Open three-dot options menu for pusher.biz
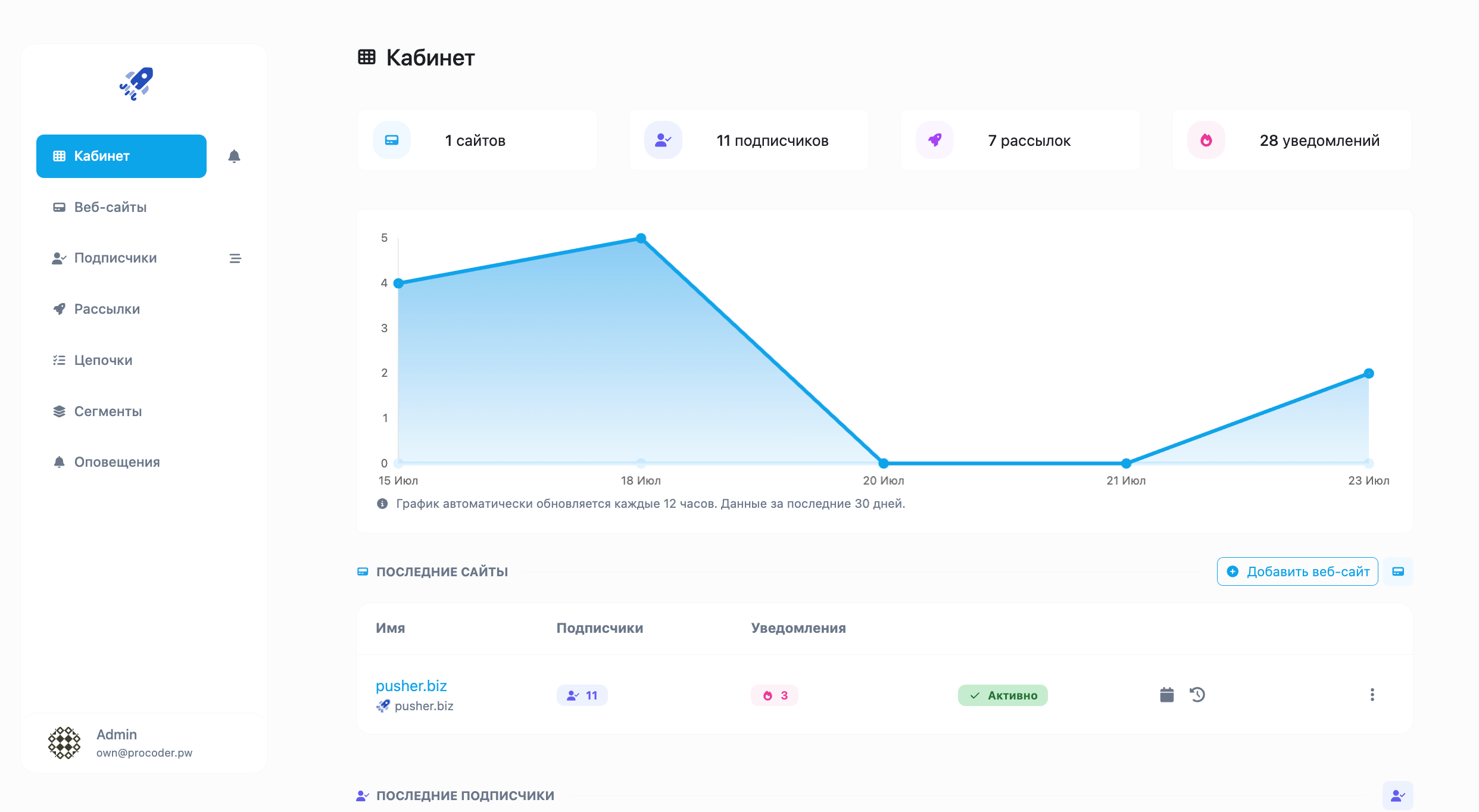The image size is (1479, 812). tap(1372, 695)
